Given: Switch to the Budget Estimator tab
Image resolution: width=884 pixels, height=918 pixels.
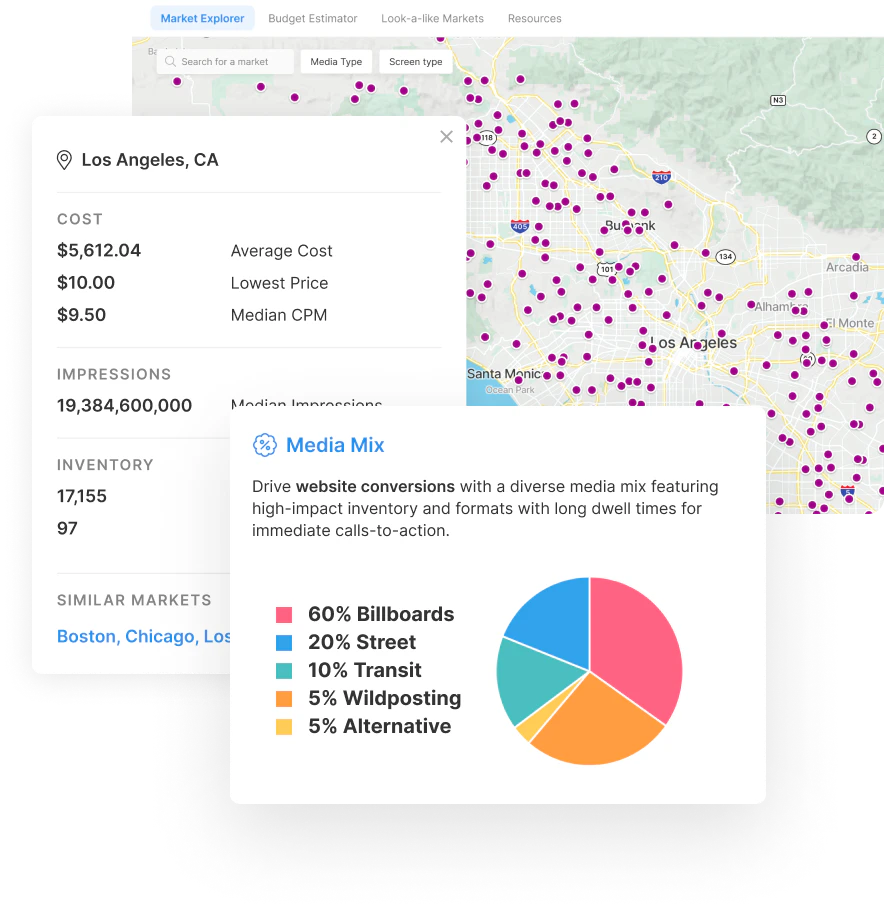Looking at the screenshot, I should point(313,18).
